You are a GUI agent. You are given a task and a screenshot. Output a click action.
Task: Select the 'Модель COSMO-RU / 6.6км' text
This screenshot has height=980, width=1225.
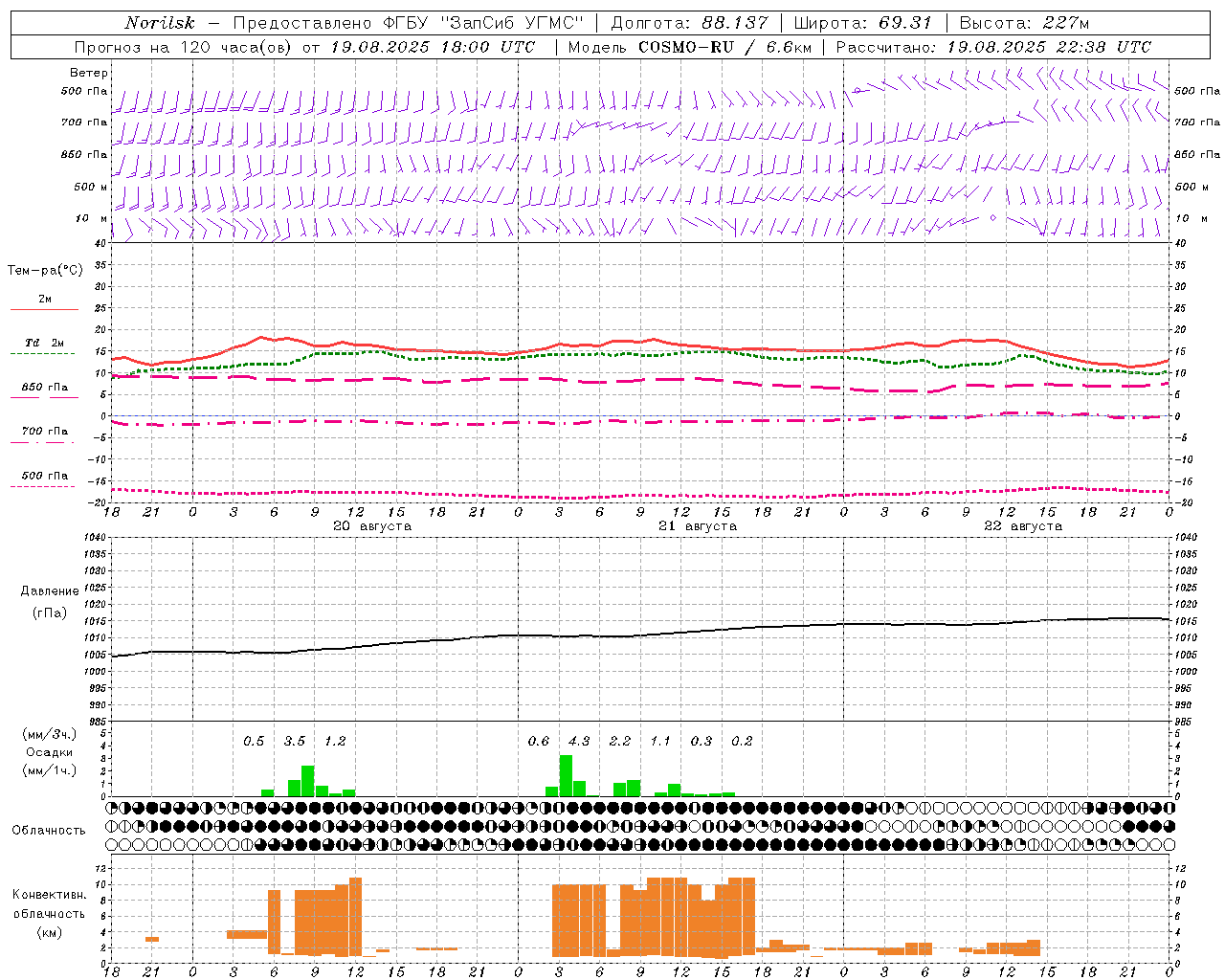[690, 47]
